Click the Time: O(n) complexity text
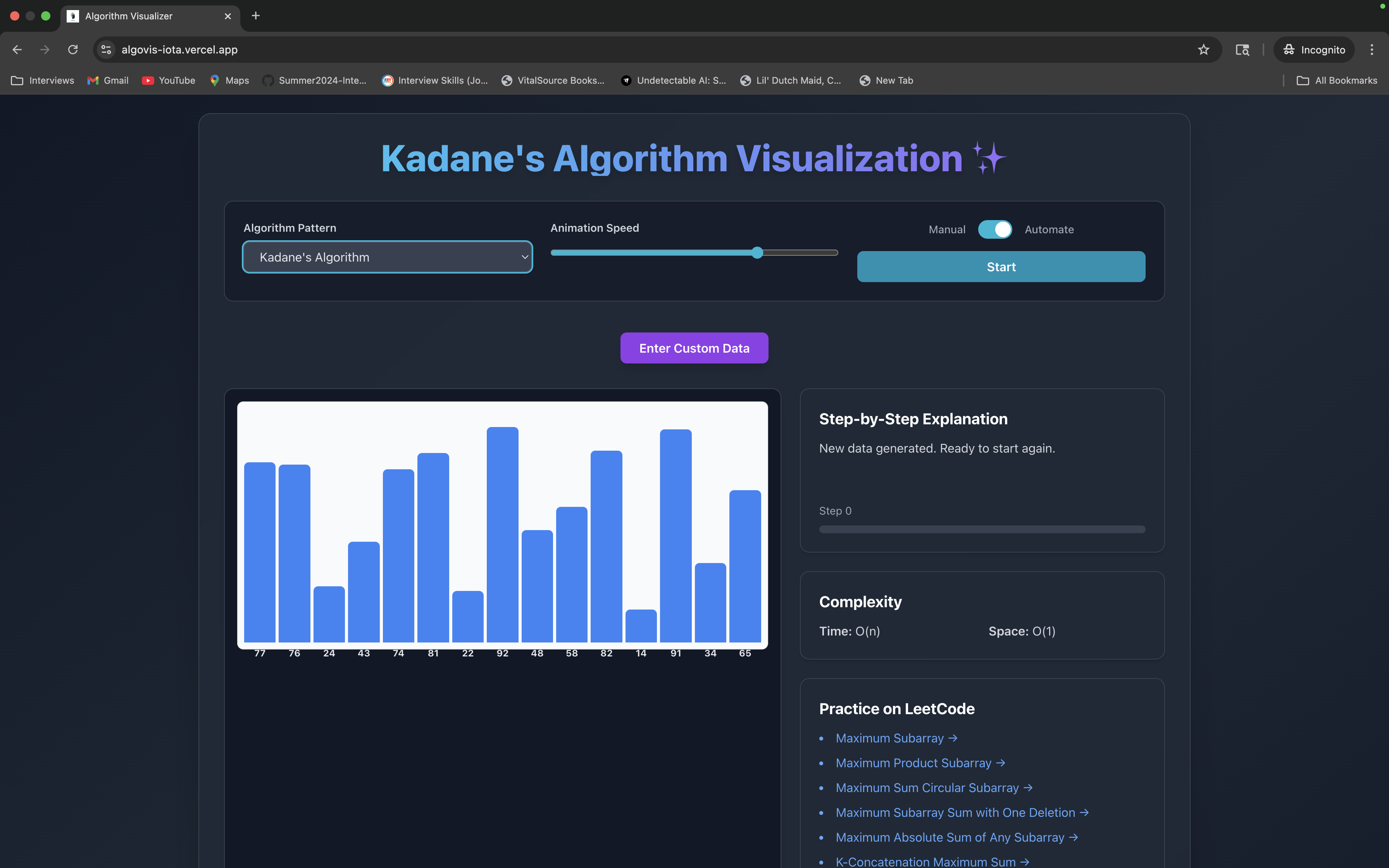The width and height of the screenshot is (1389, 868). (850, 631)
